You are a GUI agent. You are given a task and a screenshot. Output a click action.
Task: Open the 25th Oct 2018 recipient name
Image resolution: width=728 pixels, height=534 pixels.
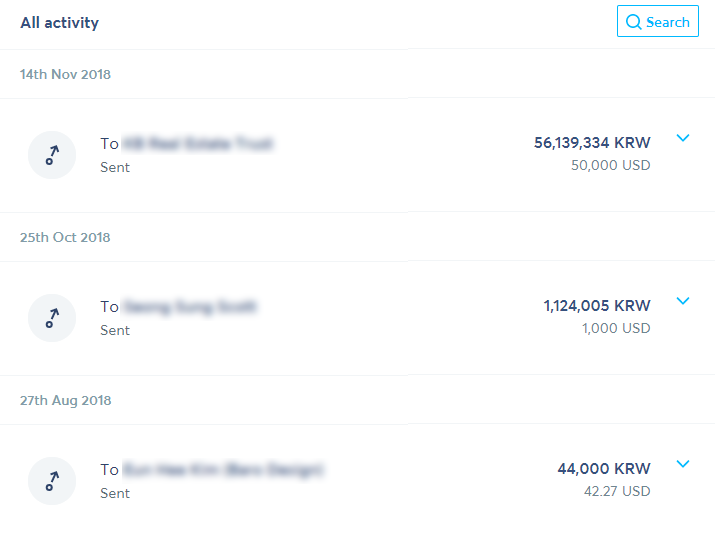coord(190,306)
